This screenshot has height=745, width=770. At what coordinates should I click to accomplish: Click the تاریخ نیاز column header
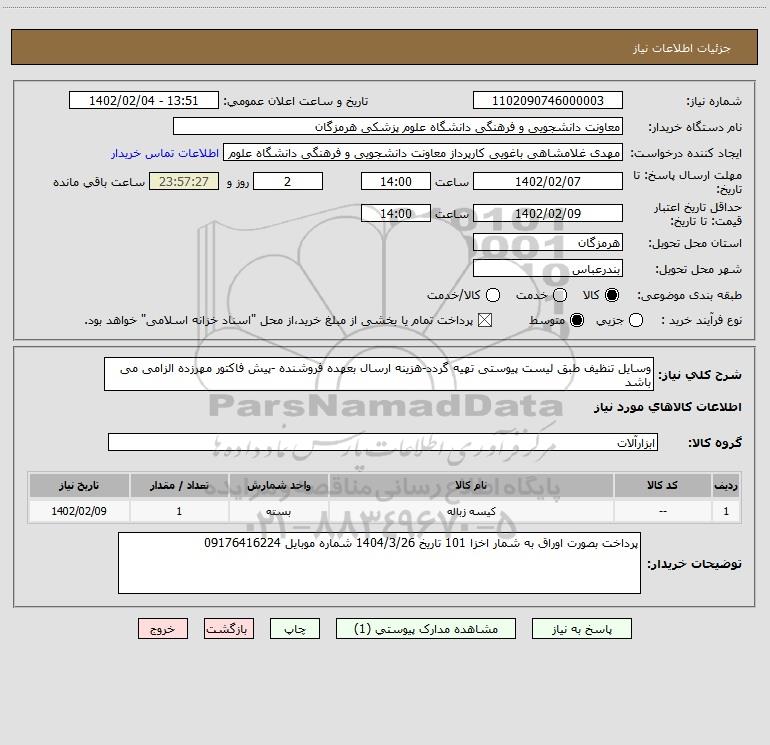(79, 485)
